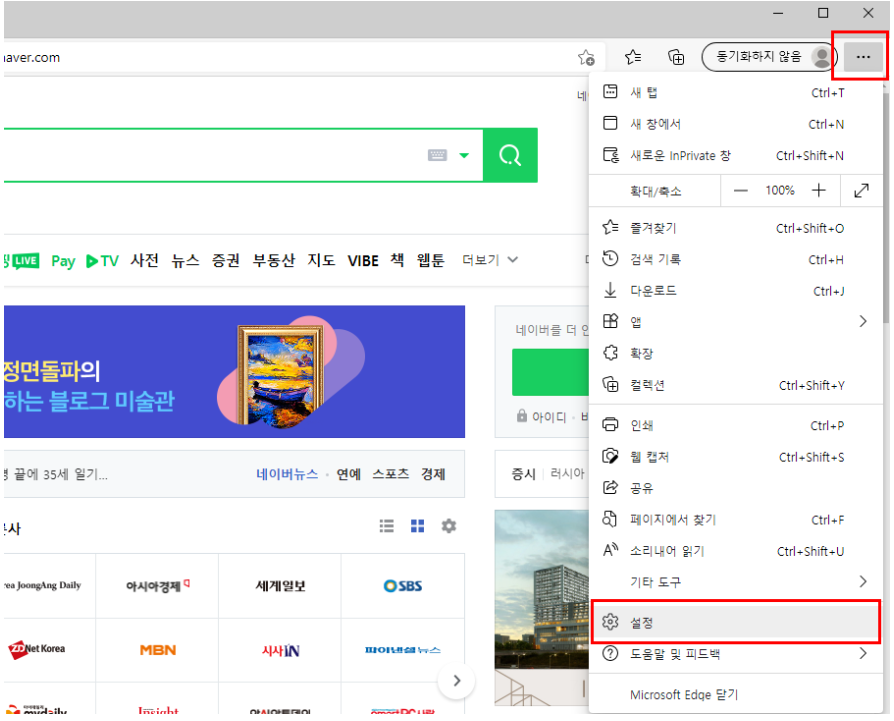Viewport: 894px width, 721px height.
Task: Open the 부동산 link
Action: 274,260
